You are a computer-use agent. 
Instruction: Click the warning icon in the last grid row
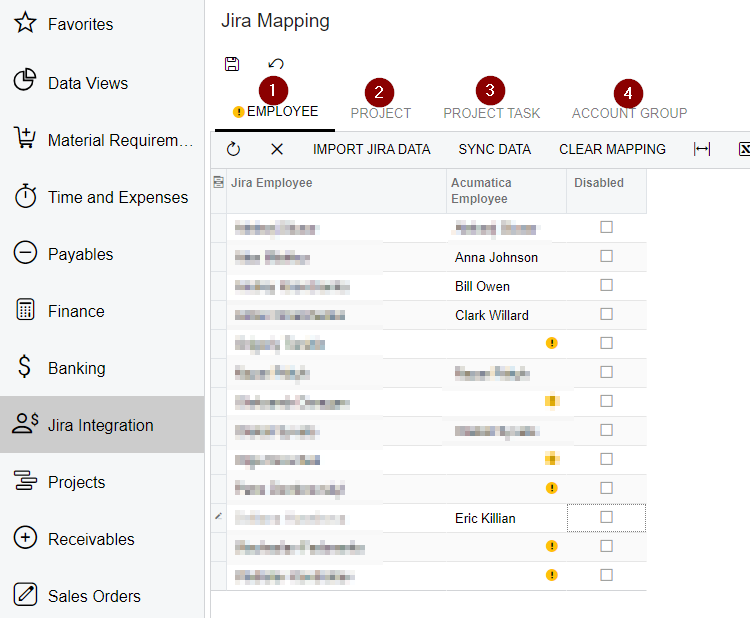pos(551,575)
